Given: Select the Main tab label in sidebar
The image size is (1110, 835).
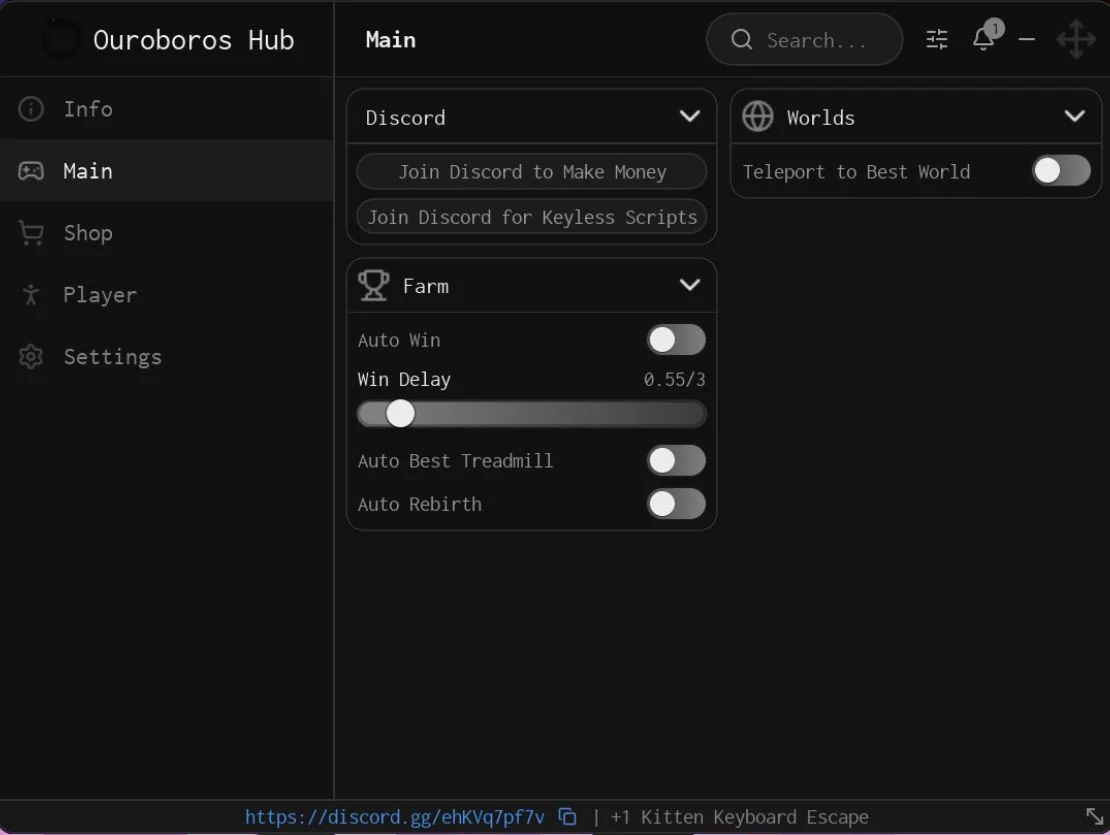Looking at the screenshot, I should (x=88, y=171).
